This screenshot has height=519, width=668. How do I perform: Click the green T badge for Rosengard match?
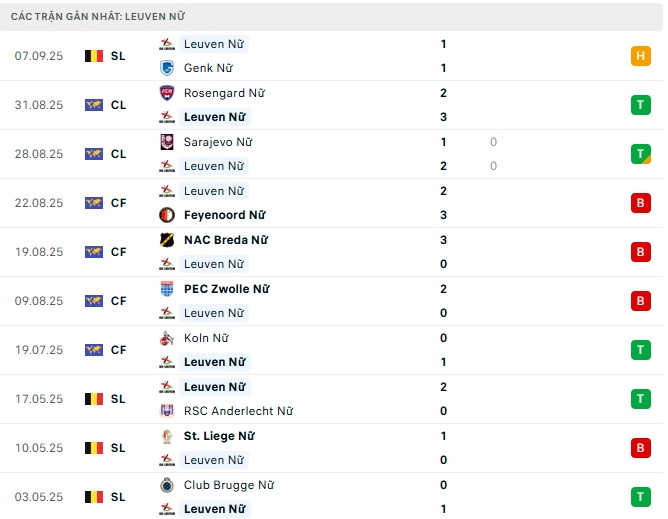point(641,105)
